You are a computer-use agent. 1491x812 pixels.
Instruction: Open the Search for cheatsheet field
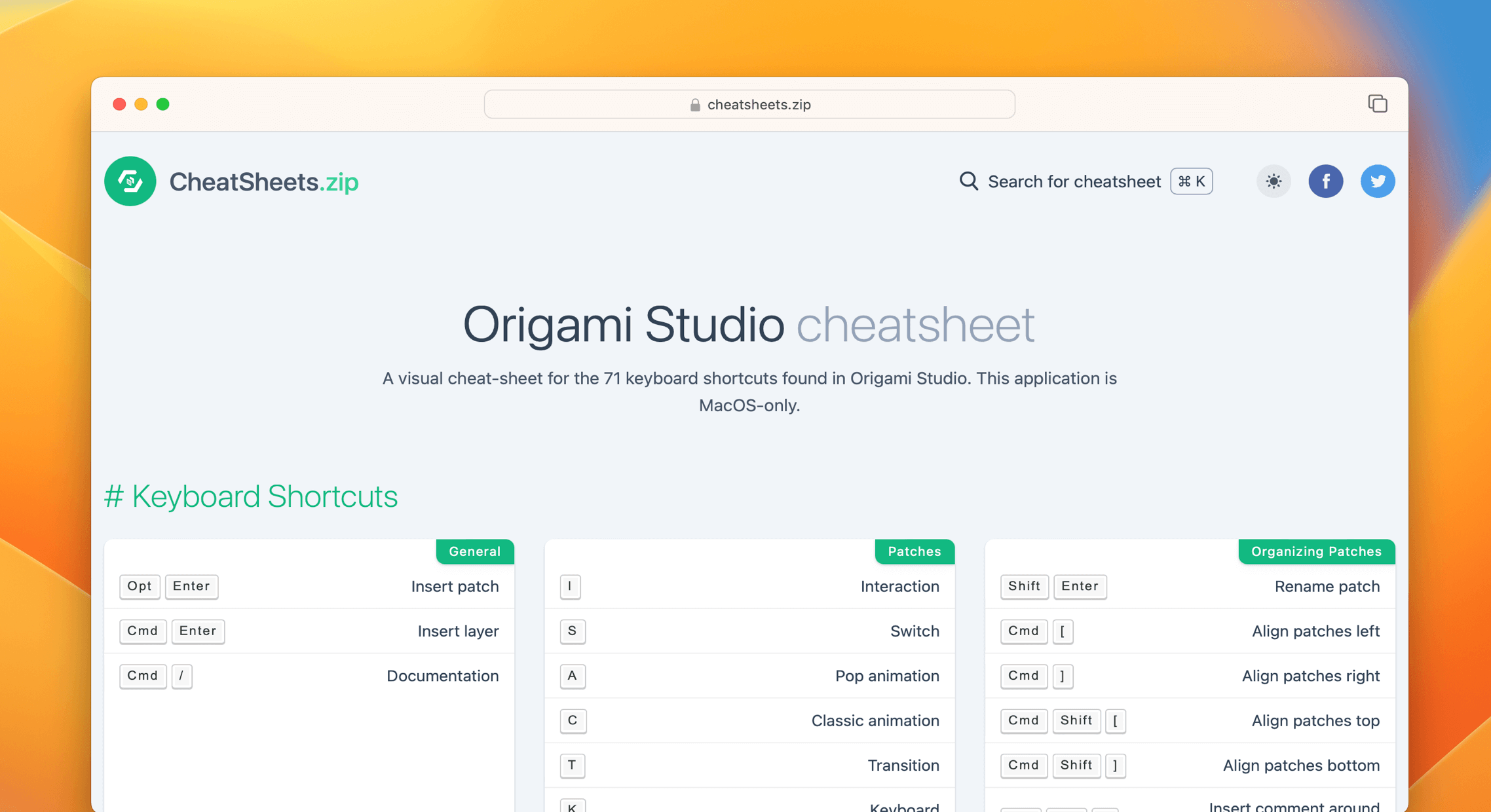(1074, 181)
